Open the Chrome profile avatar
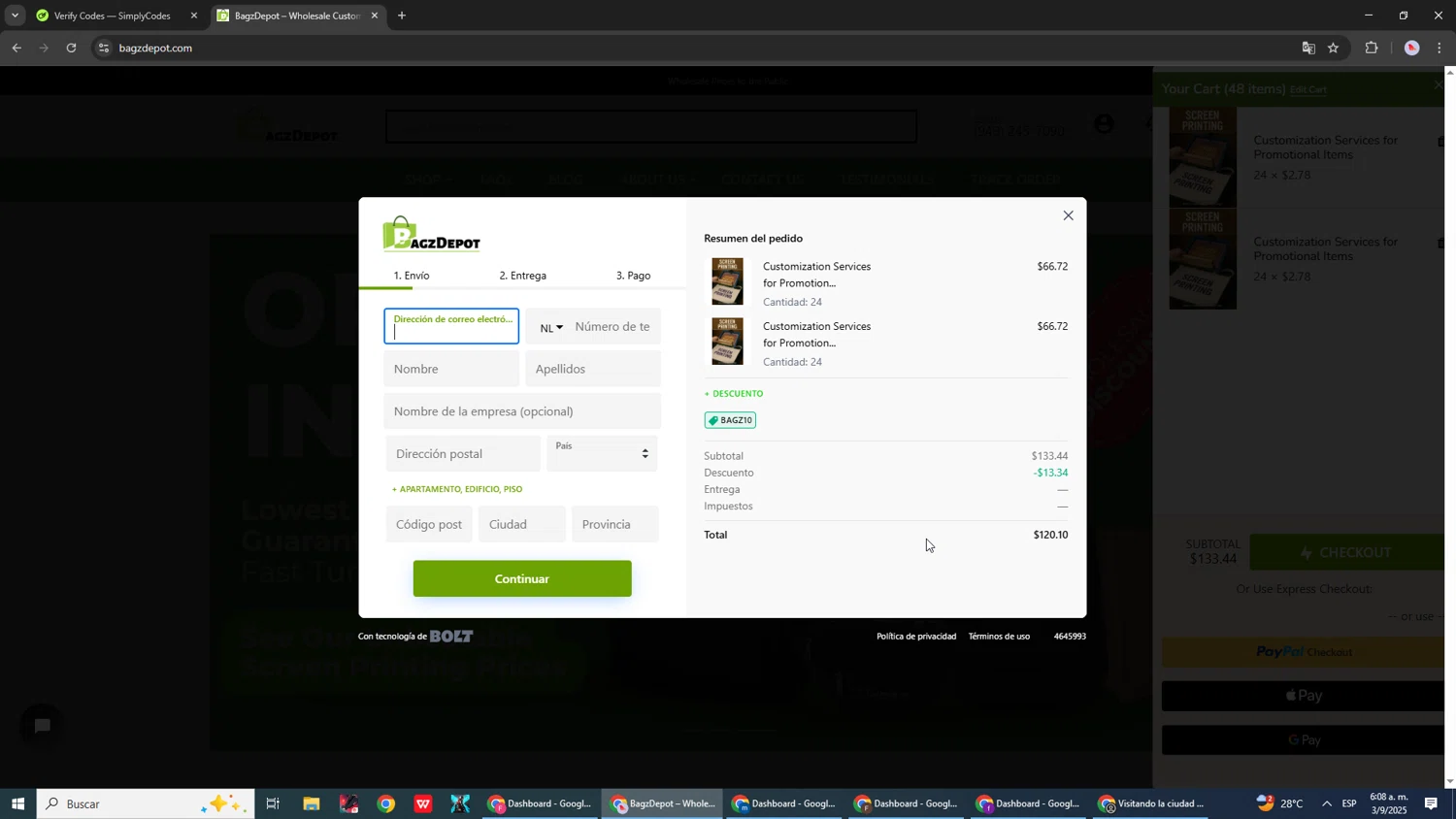Screen dimensions: 1456x819 pyautogui.click(x=1411, y=48)
